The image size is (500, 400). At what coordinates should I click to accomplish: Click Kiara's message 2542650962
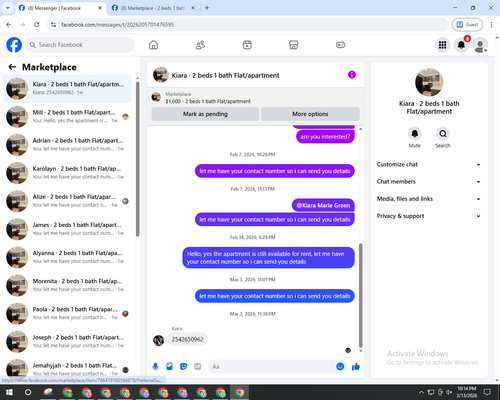(x=187, y=339)
